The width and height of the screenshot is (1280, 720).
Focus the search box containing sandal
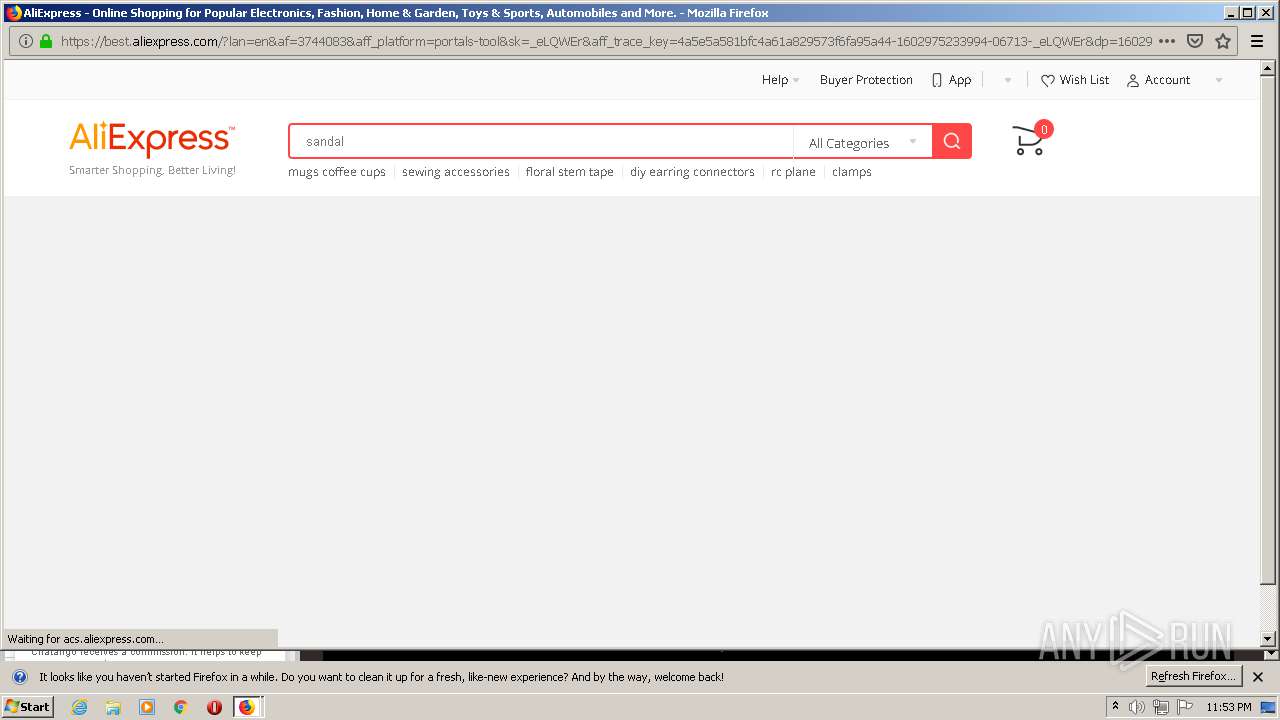pos(541,141)
